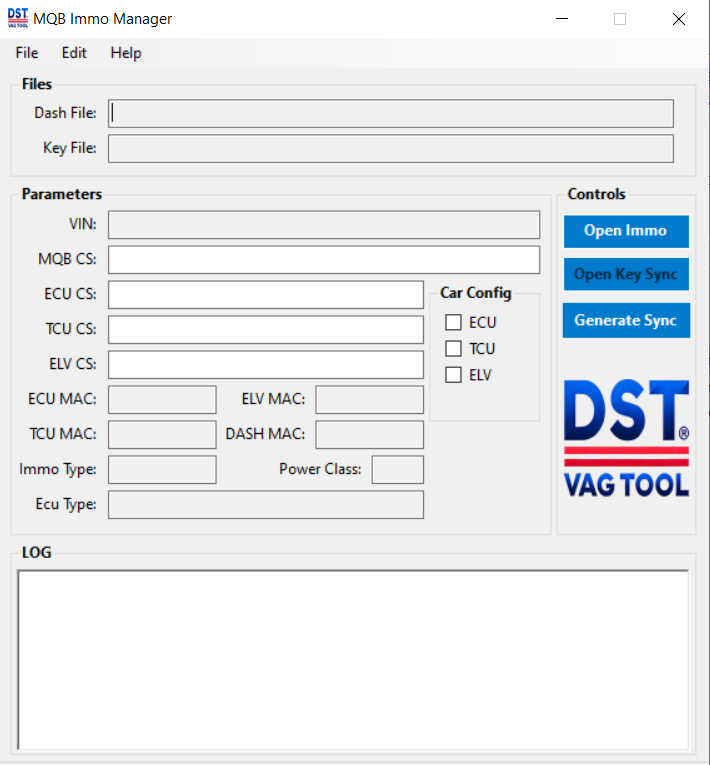Click inside the LOG text area
This screenshot has height=765, width=710.
click(353, 660)
